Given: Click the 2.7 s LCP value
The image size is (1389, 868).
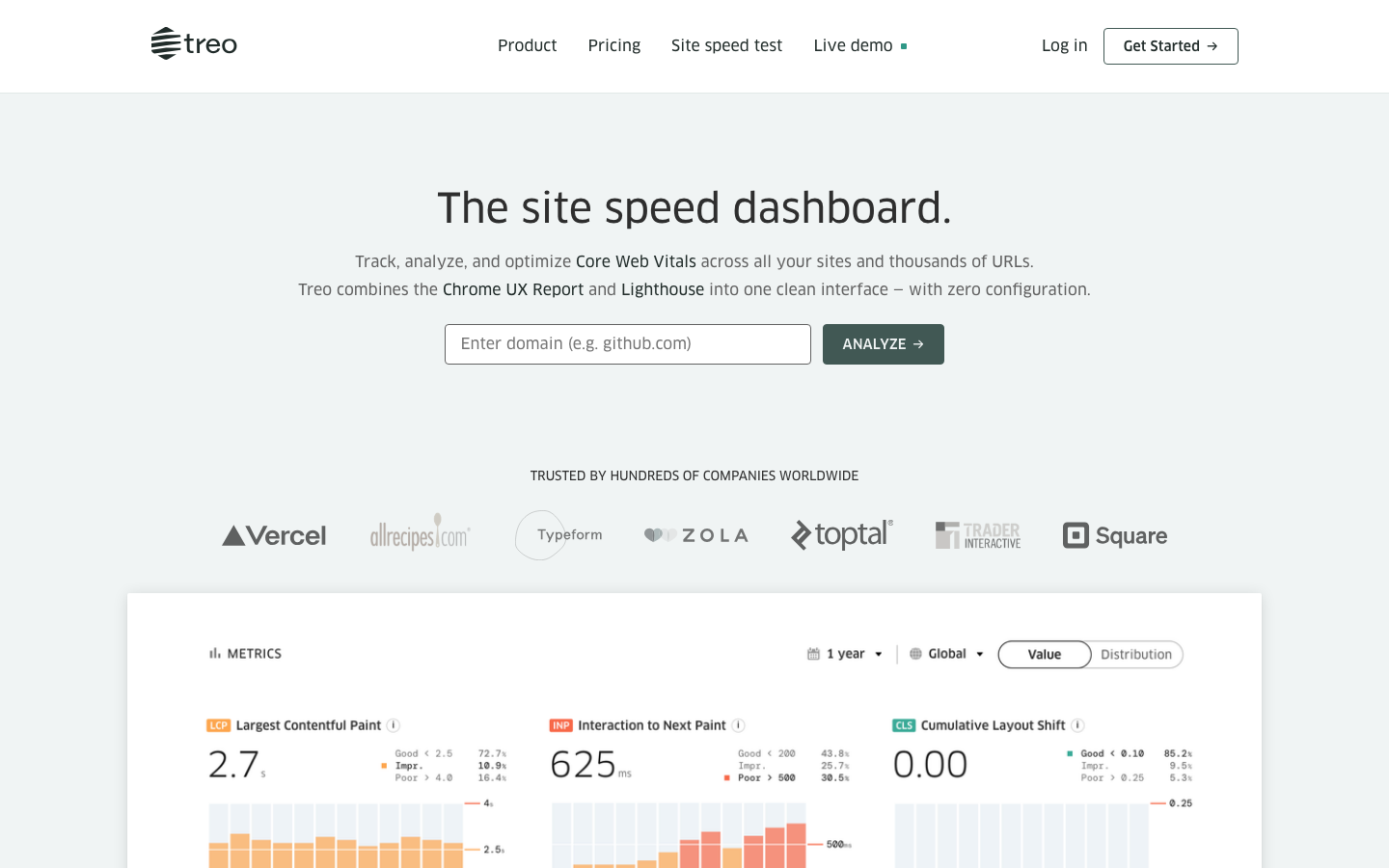Looking at the screenshot, I should [236, 764].
